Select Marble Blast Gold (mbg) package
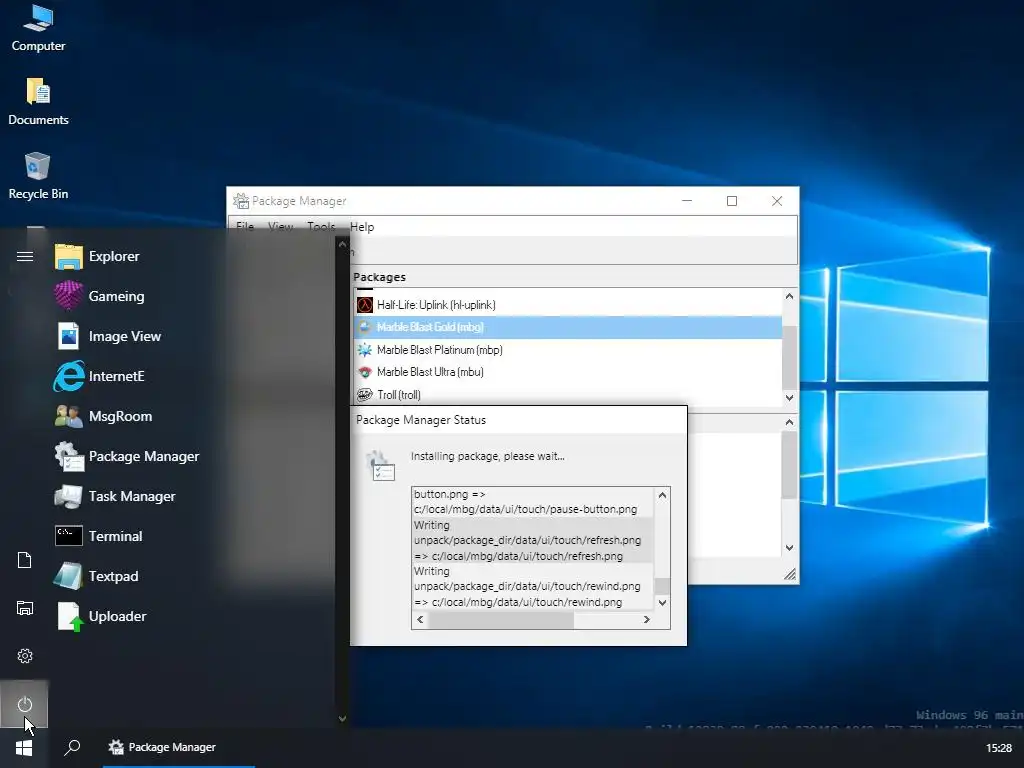 point(568,327)
